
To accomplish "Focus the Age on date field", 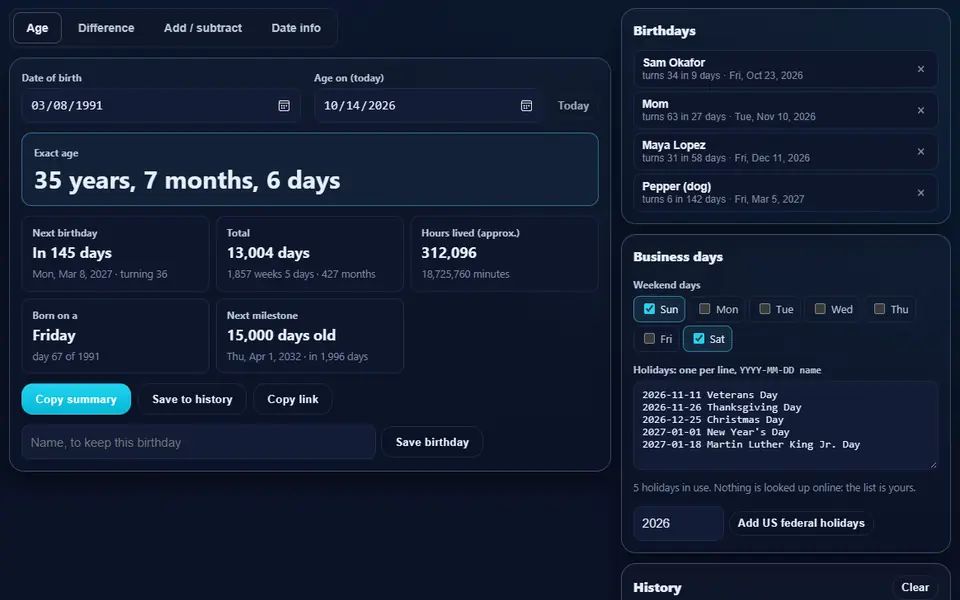I will click(x=427, y=105).
